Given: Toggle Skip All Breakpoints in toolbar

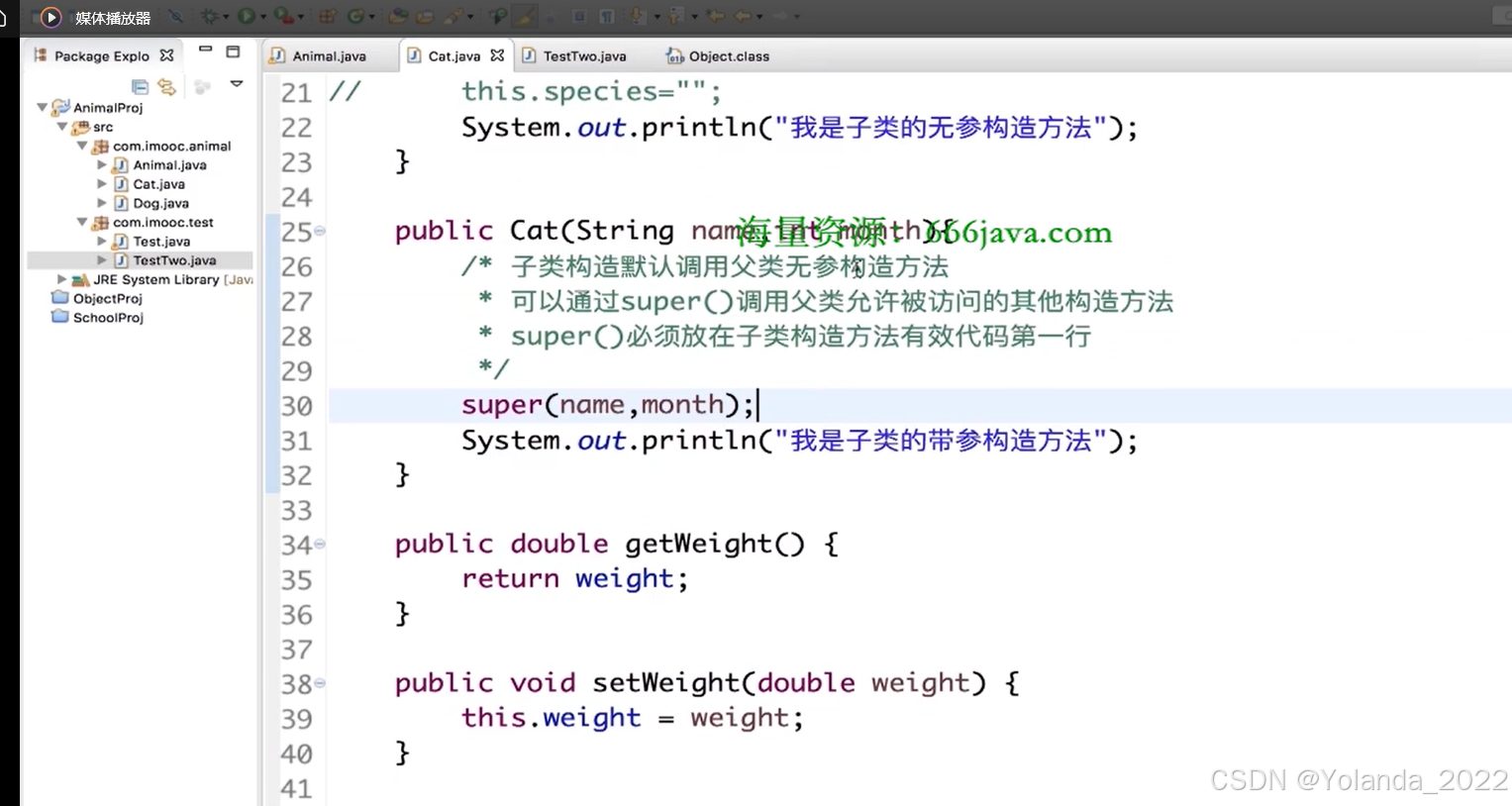Looking at the screenshot, I should pos(175,17).
